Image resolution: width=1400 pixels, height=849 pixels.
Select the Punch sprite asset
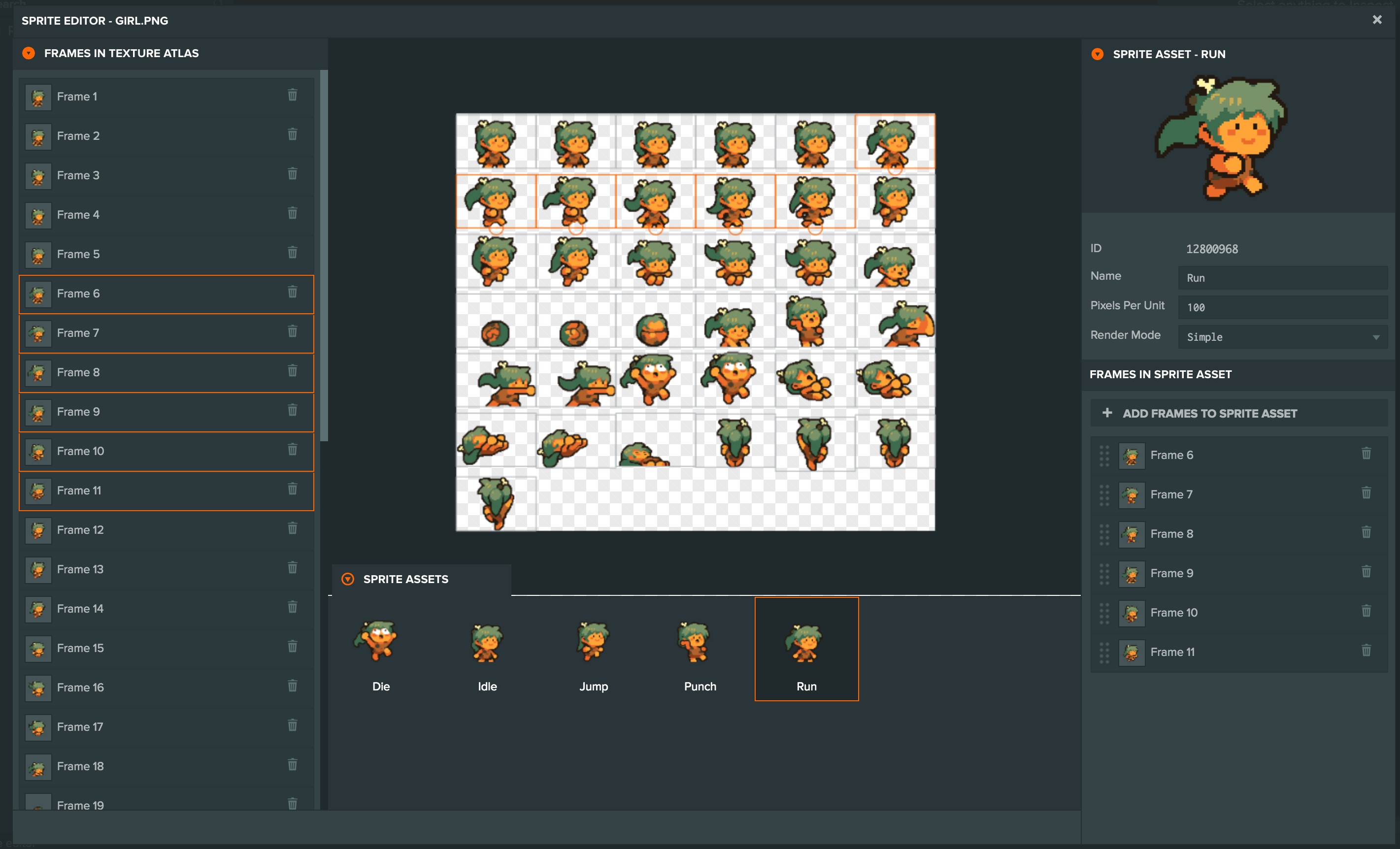(x=700, y=649)
